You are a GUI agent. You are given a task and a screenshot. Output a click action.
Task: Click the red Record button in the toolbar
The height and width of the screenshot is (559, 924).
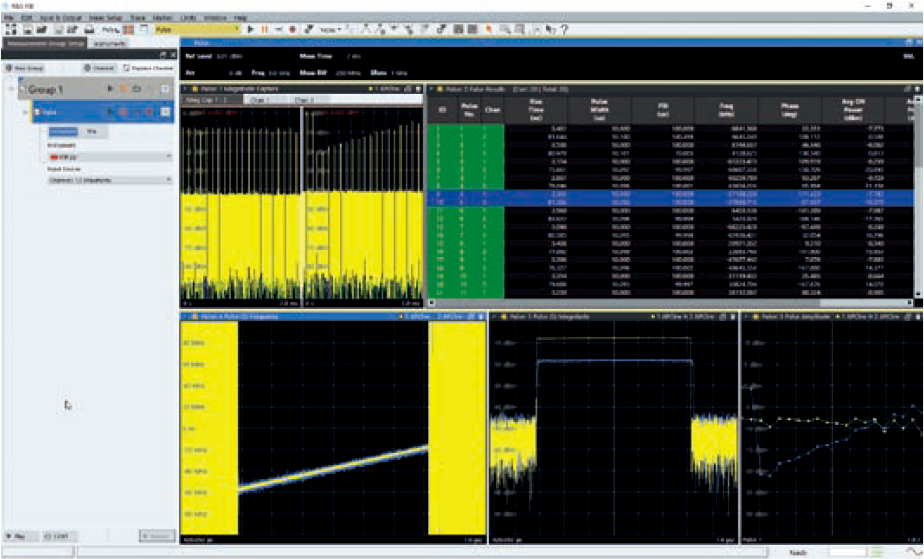(292, 31)
